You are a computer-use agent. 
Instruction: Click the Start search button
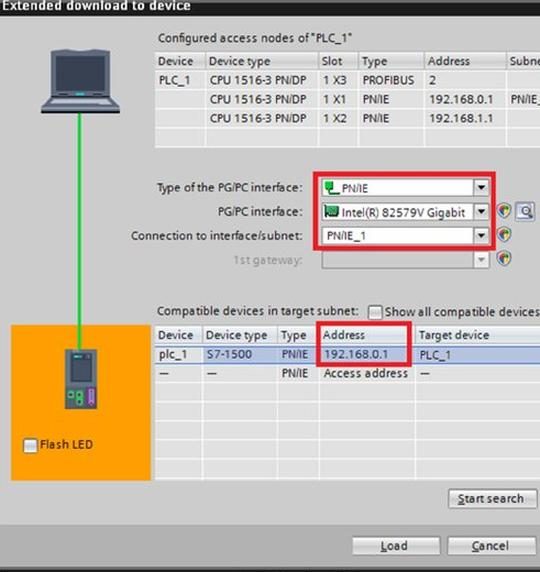tap(492, 498)
